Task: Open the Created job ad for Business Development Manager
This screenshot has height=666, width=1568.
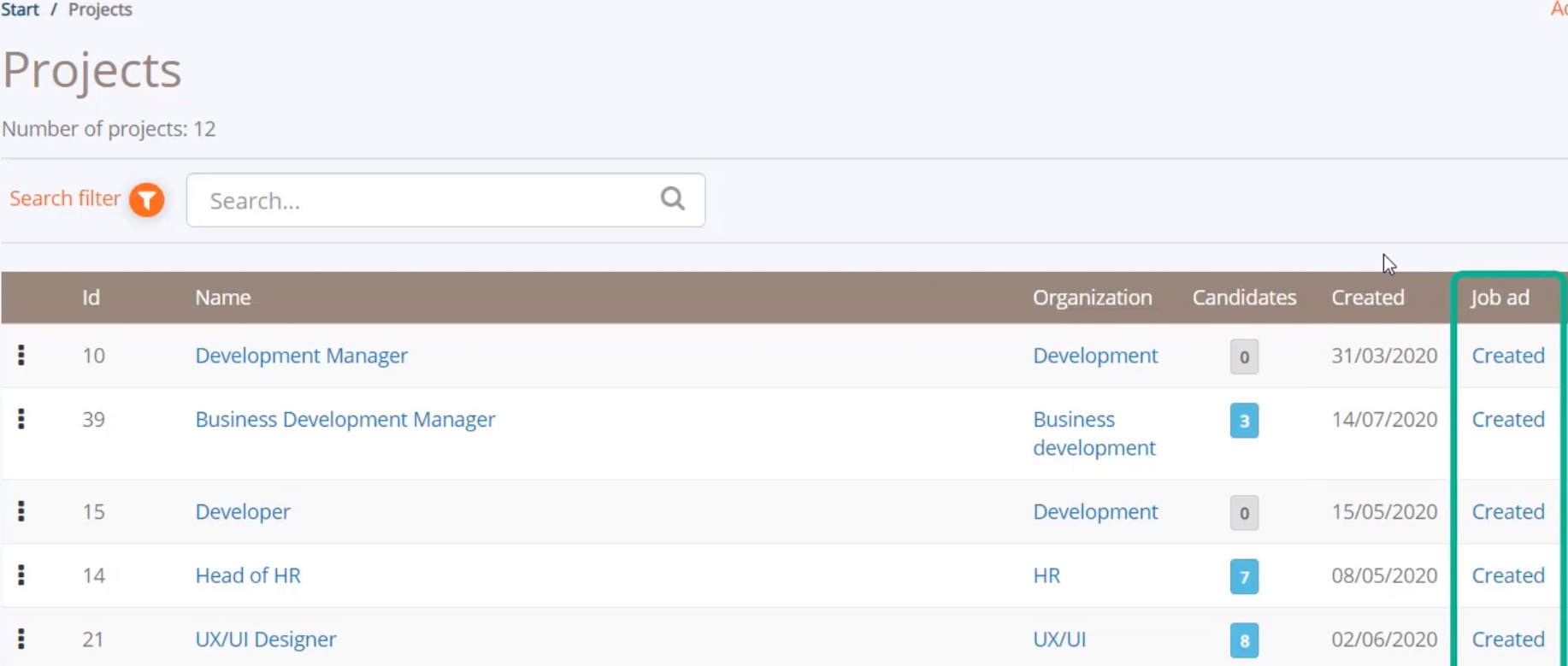Action: tap(1508, 420)
